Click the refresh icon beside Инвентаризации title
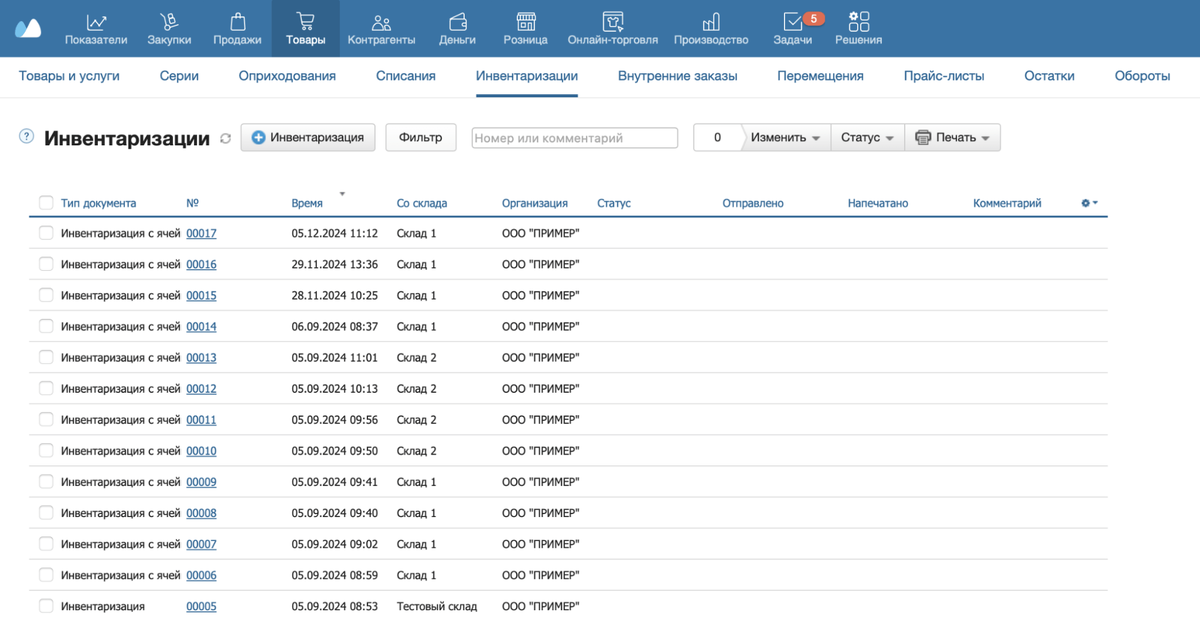The image size is (1200, 621). [x=226, y=139]
